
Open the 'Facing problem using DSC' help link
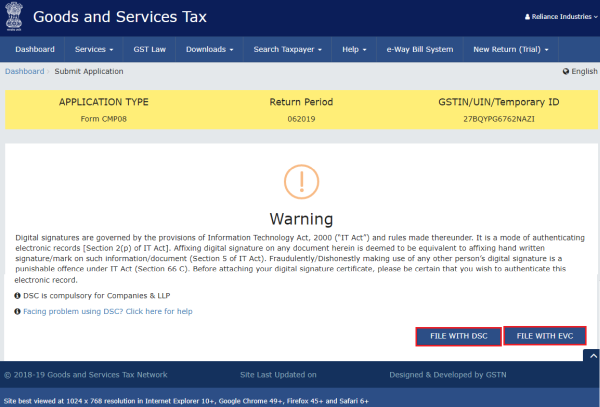coord(108,311)
